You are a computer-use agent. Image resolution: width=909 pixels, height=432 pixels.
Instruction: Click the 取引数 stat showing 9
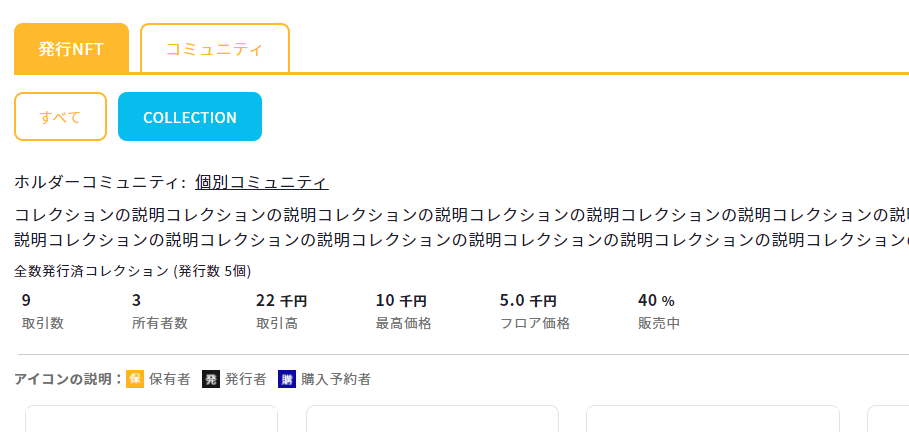click(x=42, y=312)
